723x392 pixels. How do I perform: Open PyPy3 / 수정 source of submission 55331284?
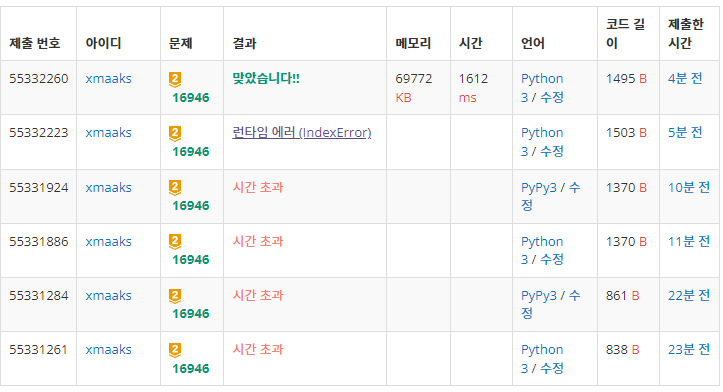[551, 304]
